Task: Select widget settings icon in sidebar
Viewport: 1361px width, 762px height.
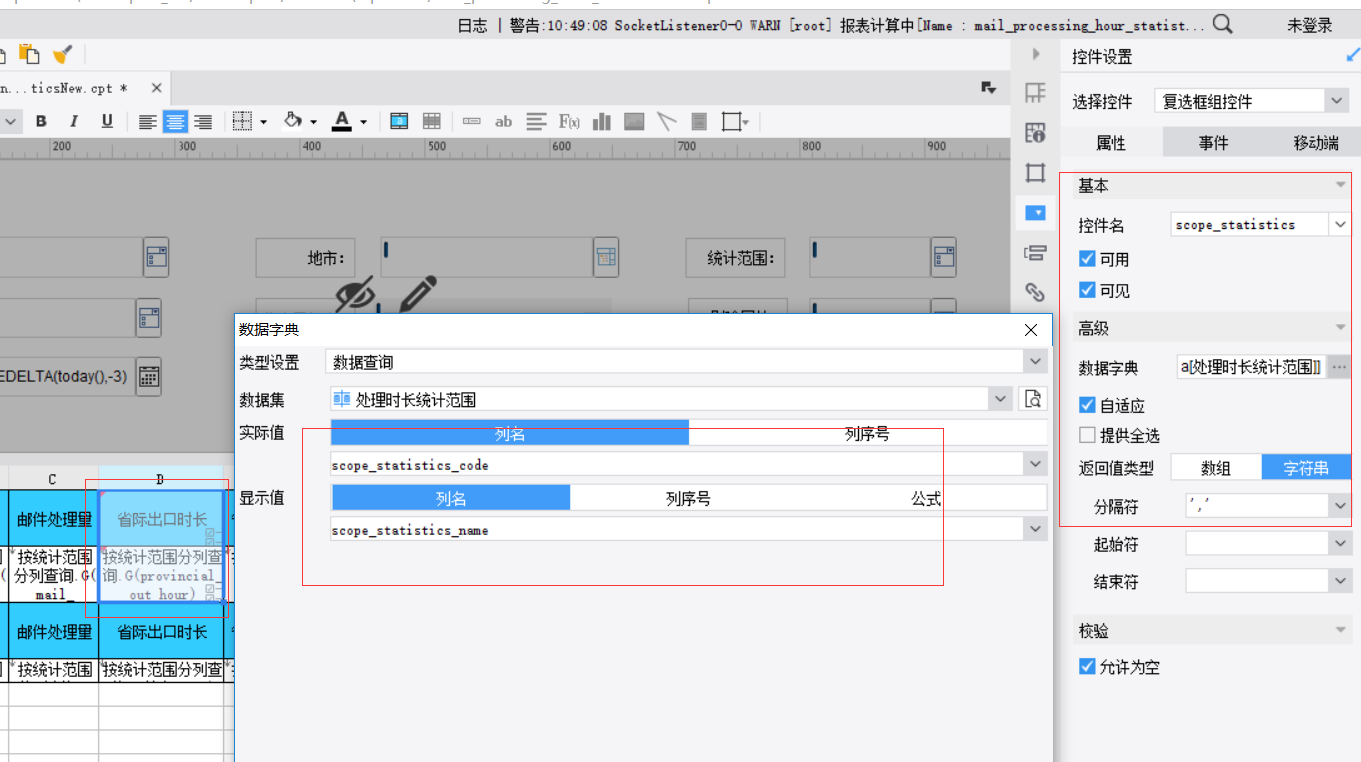Action: pyautogui.click(x=1035, y=212)
